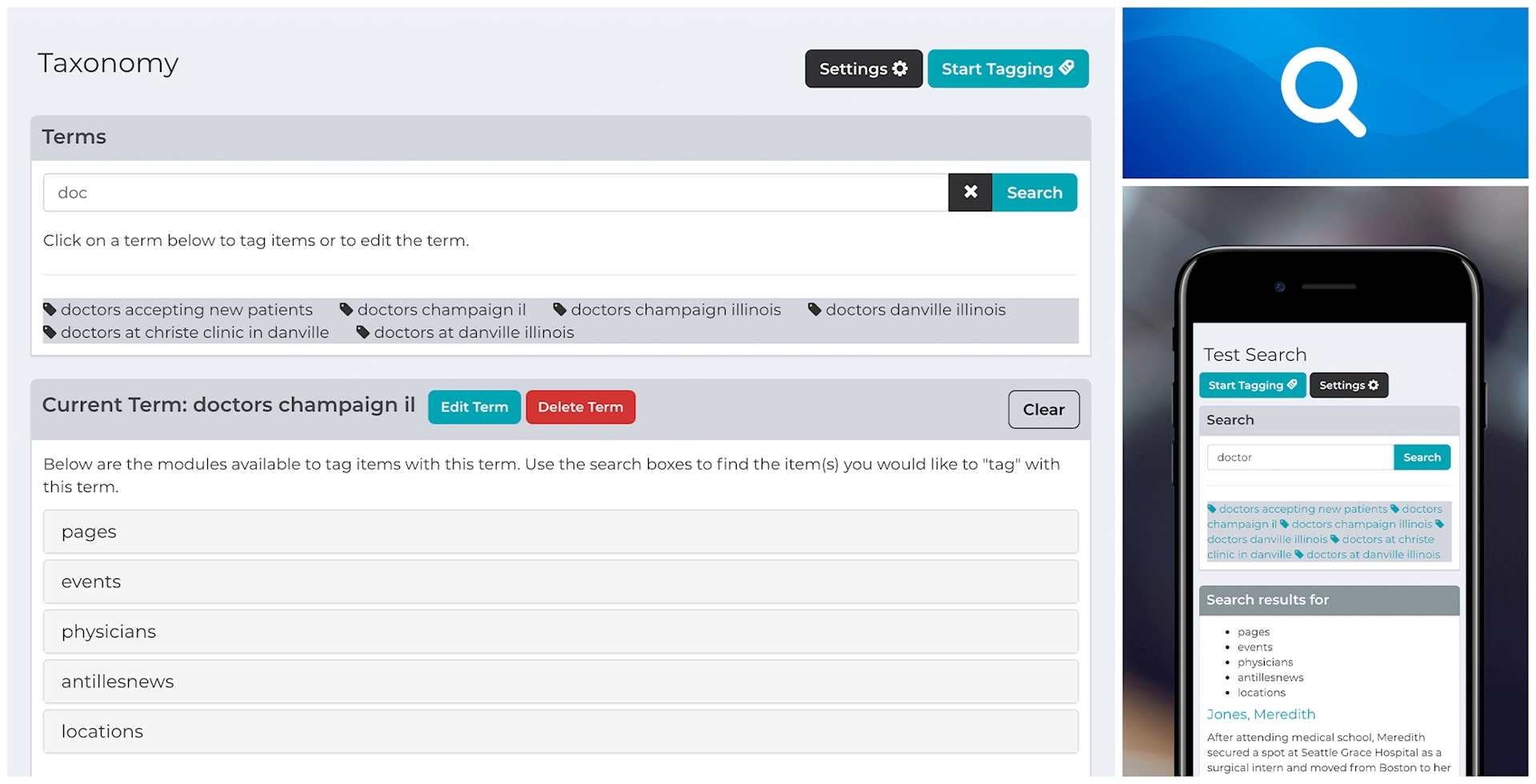The height and width of the screenshot is (784, 1536).
Task: Click tag icon before doctors champaign il
Action: 346,310
